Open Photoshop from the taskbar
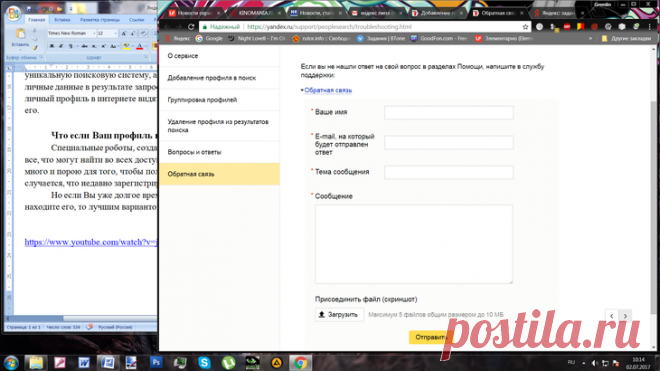The width and height of the screenshot is (660, 371). 156,362
